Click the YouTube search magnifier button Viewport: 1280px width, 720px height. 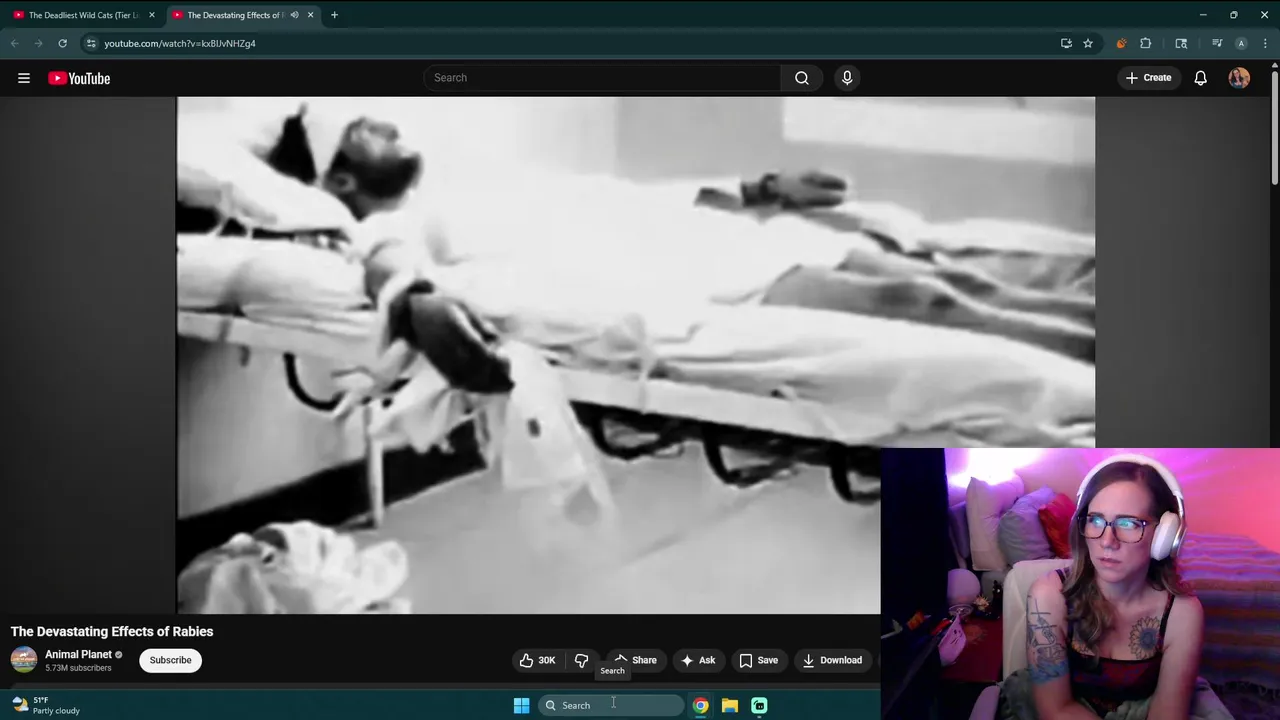[802, 78]
